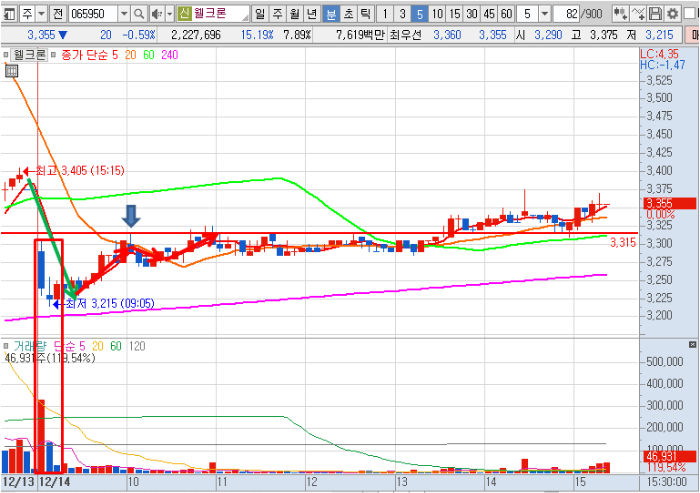Click the 최우선 best quote label
Screen dimensions: 700x493
tap(405, 35)
